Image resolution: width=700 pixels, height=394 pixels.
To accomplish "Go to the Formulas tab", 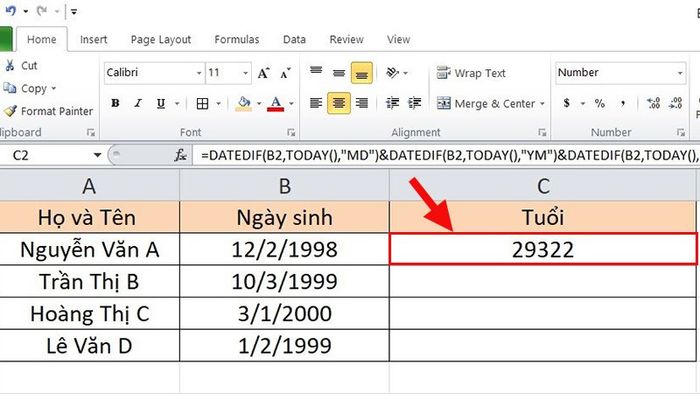I will (237, 39).
